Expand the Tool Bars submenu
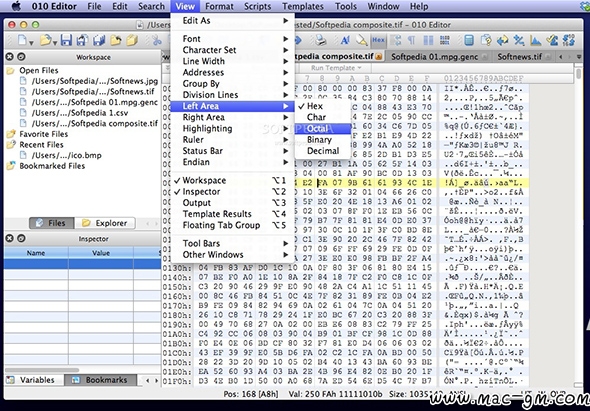This screenshot has height=411, width=590. 233,244
